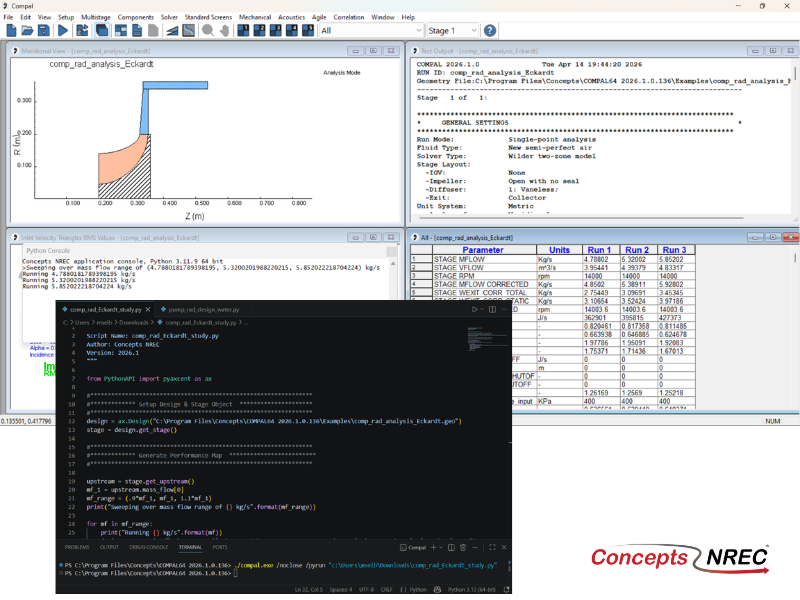This screenshot has width=800, height=600.
Task: Open help via the question mark icon
Action: 490,31
